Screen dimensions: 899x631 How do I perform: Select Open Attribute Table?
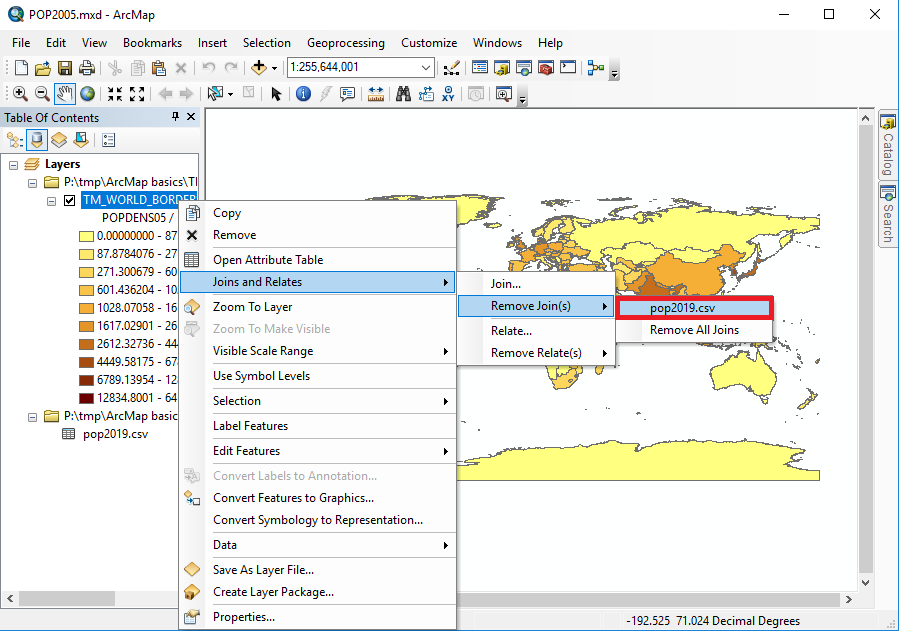[267, 260]
